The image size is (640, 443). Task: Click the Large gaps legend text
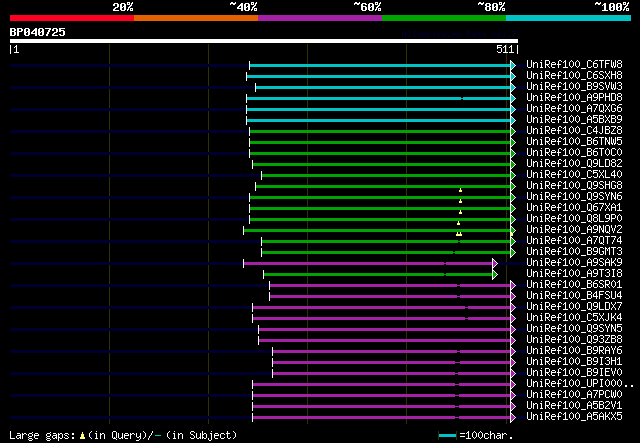coord(123,435)
